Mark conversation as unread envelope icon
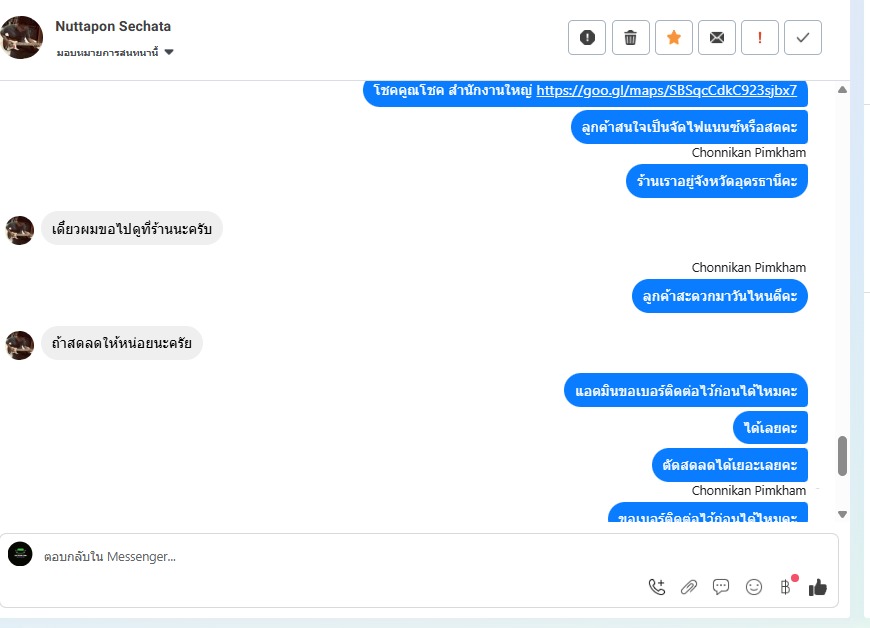The height and width of the screenshot is (628, 870). (x=717, y=38)
